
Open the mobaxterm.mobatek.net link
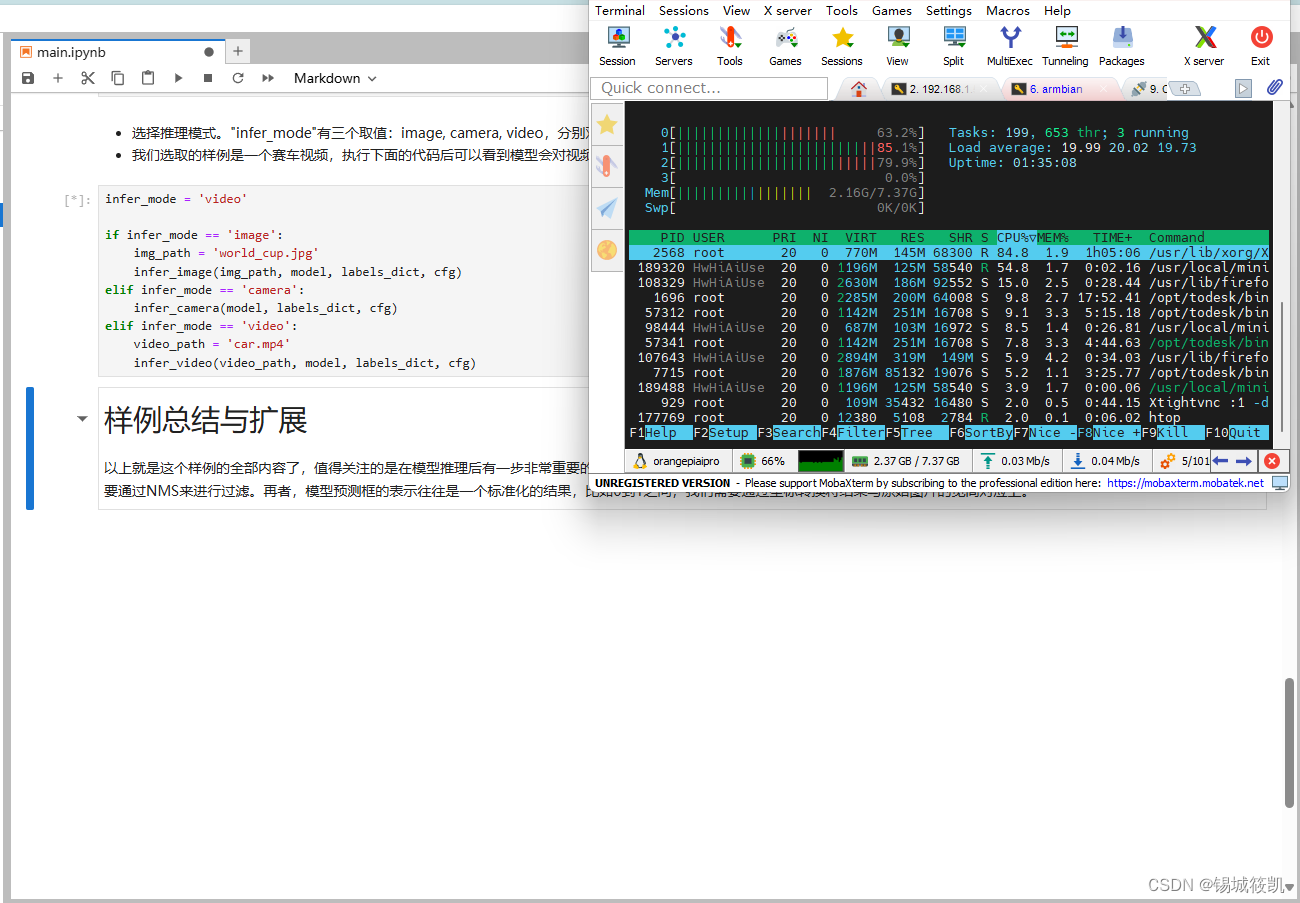(1185, 483)
